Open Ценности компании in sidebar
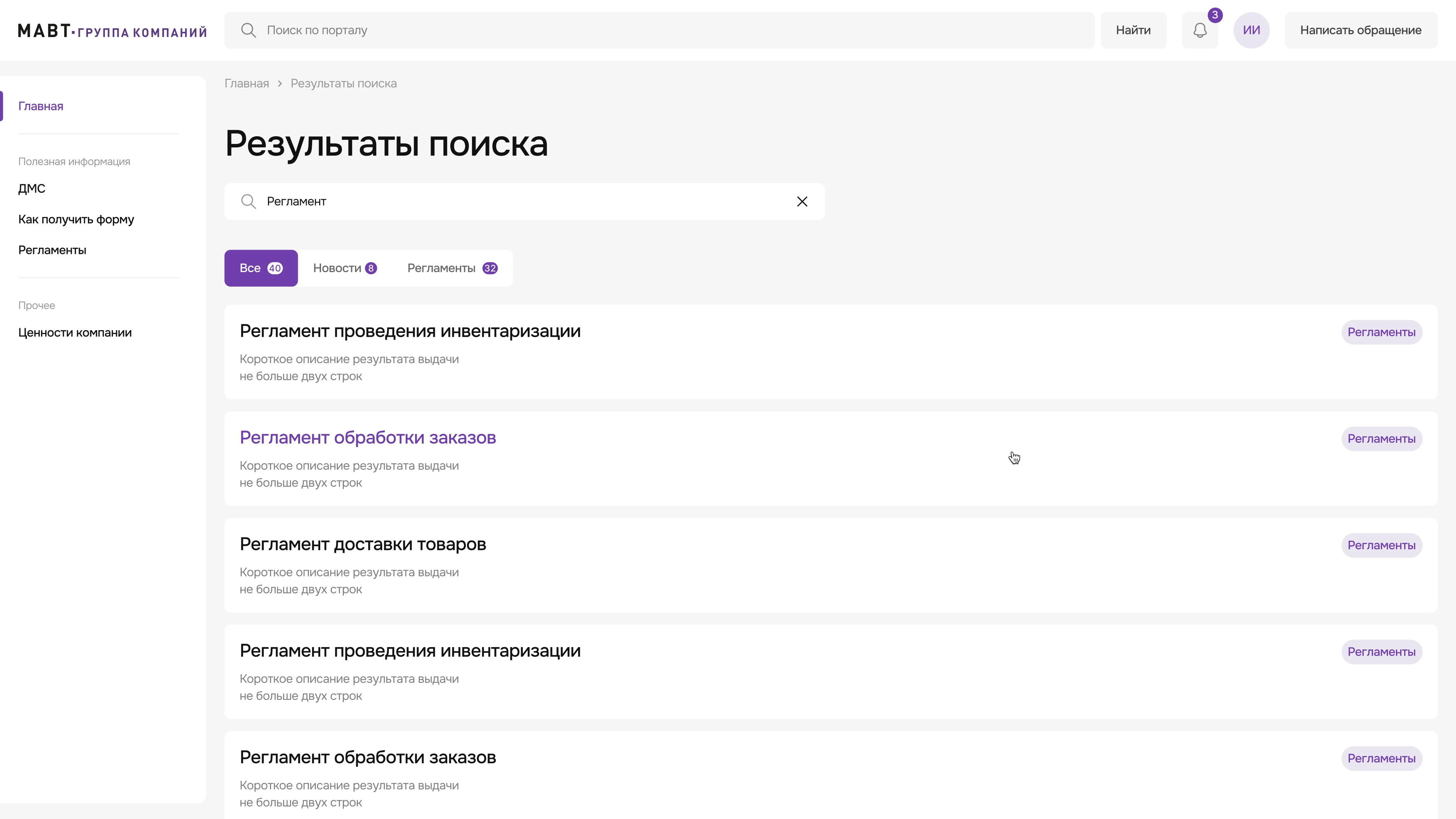Screen dimensions: 1456x819 point(75,333)
